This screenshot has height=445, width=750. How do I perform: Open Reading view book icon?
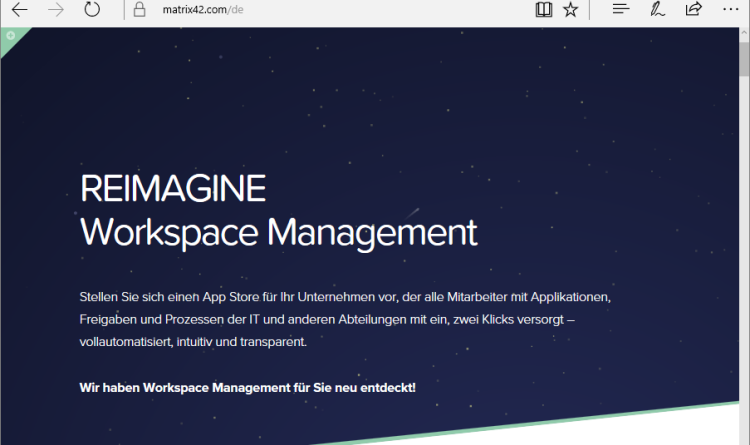click(543, 10)
